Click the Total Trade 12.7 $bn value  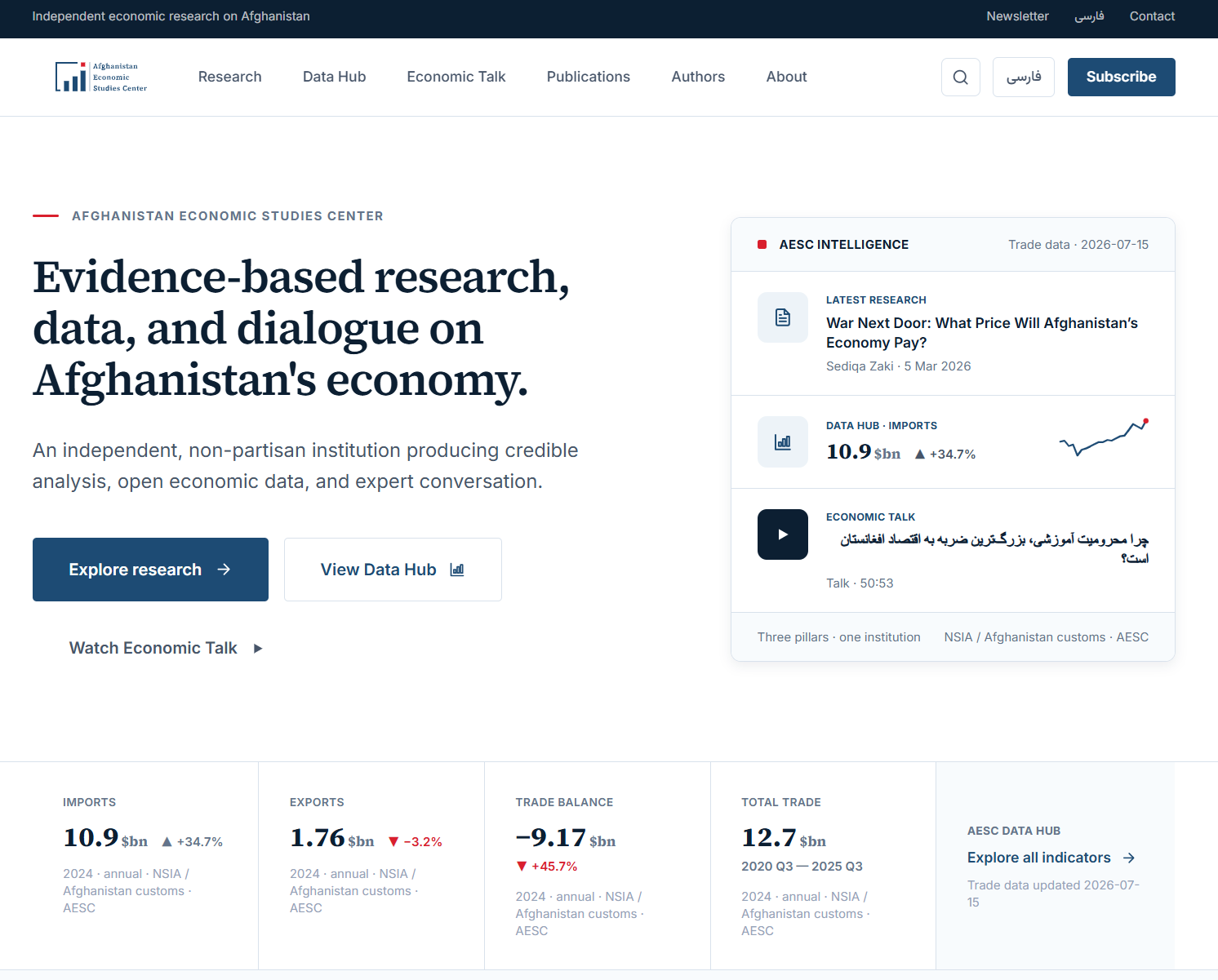pyautogui.click(x=784, y=838)
